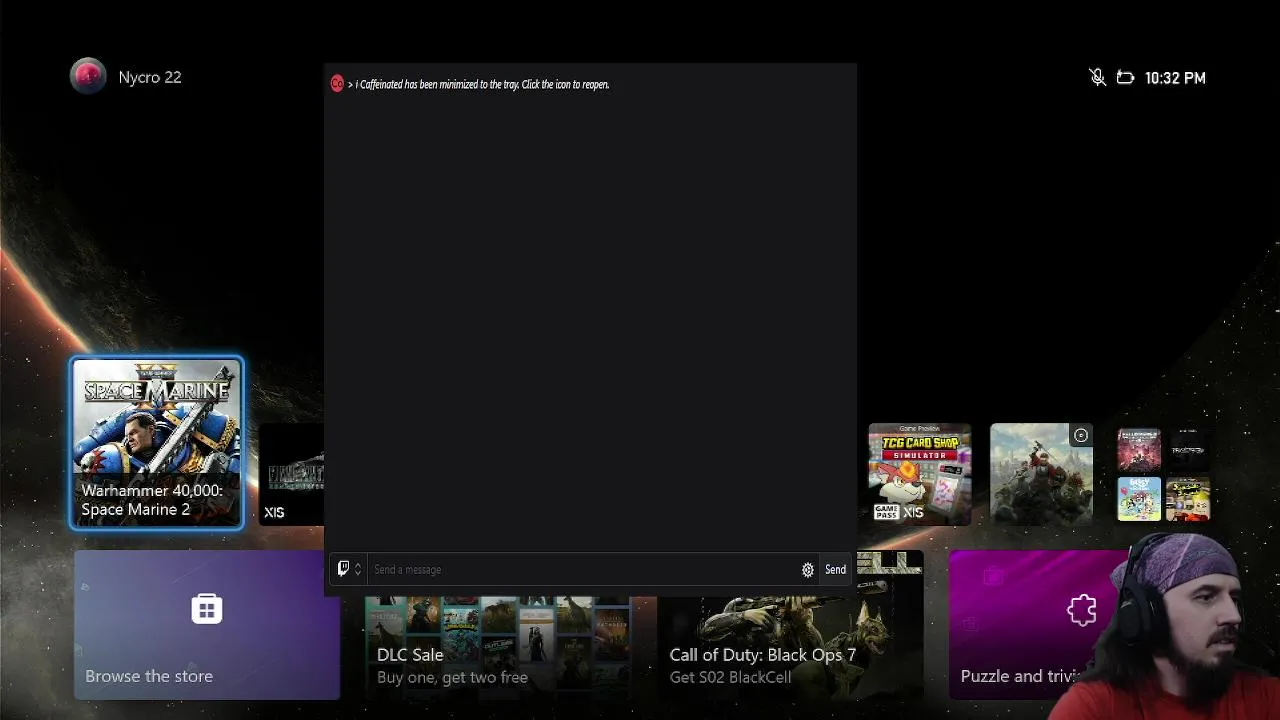The image size is (1280, 720).
Task: Open the Twitch account selector dropdown
Action: 349,569
